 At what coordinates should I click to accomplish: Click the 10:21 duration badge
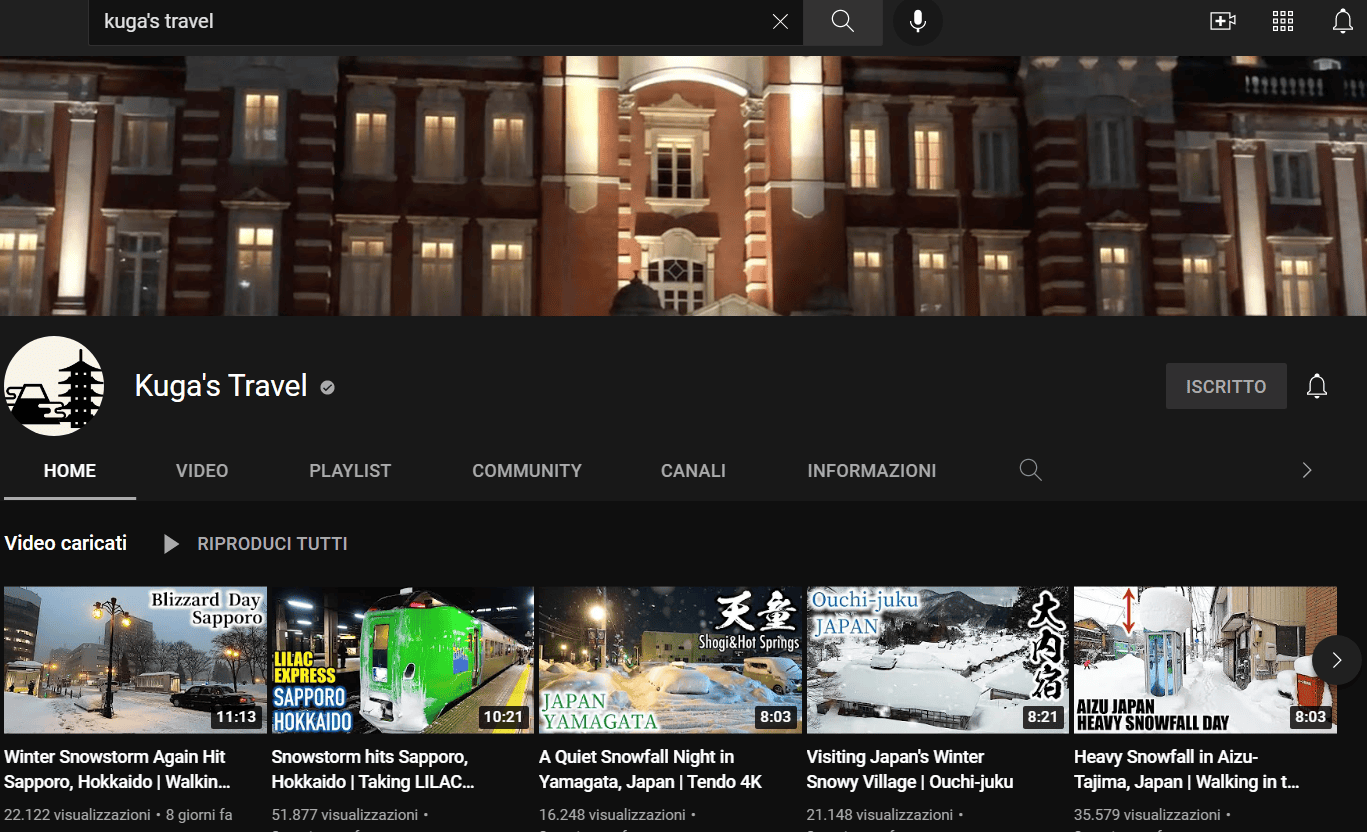(503, 717)
